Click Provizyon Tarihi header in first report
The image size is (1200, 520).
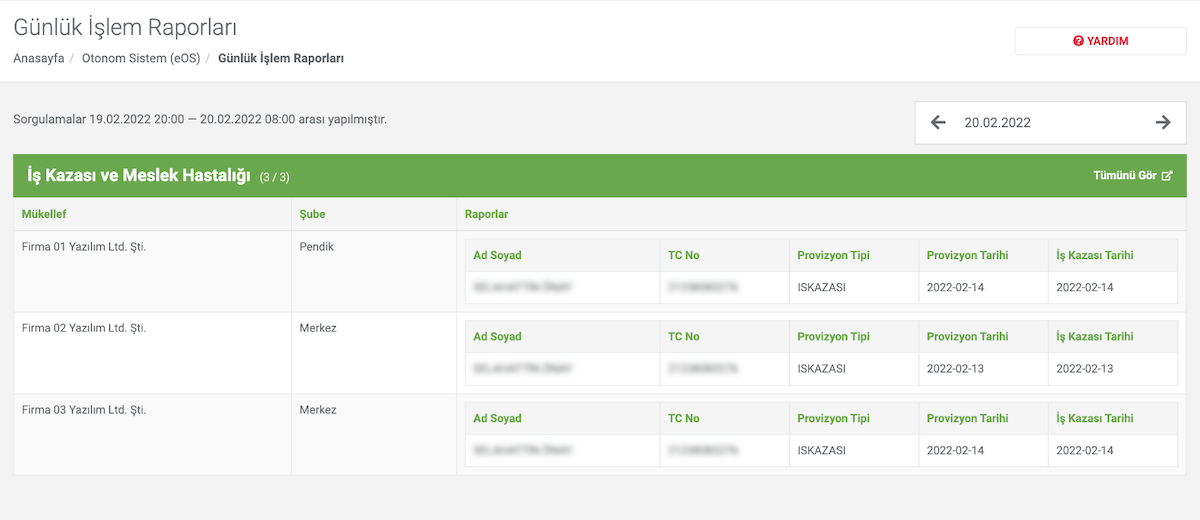[967, 255]
